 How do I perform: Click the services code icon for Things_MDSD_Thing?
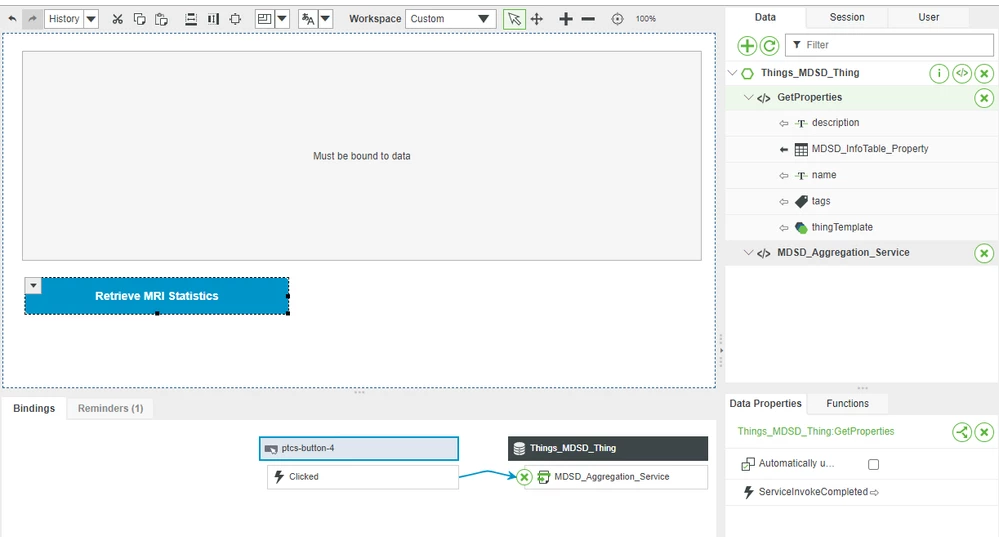[961, 74]
